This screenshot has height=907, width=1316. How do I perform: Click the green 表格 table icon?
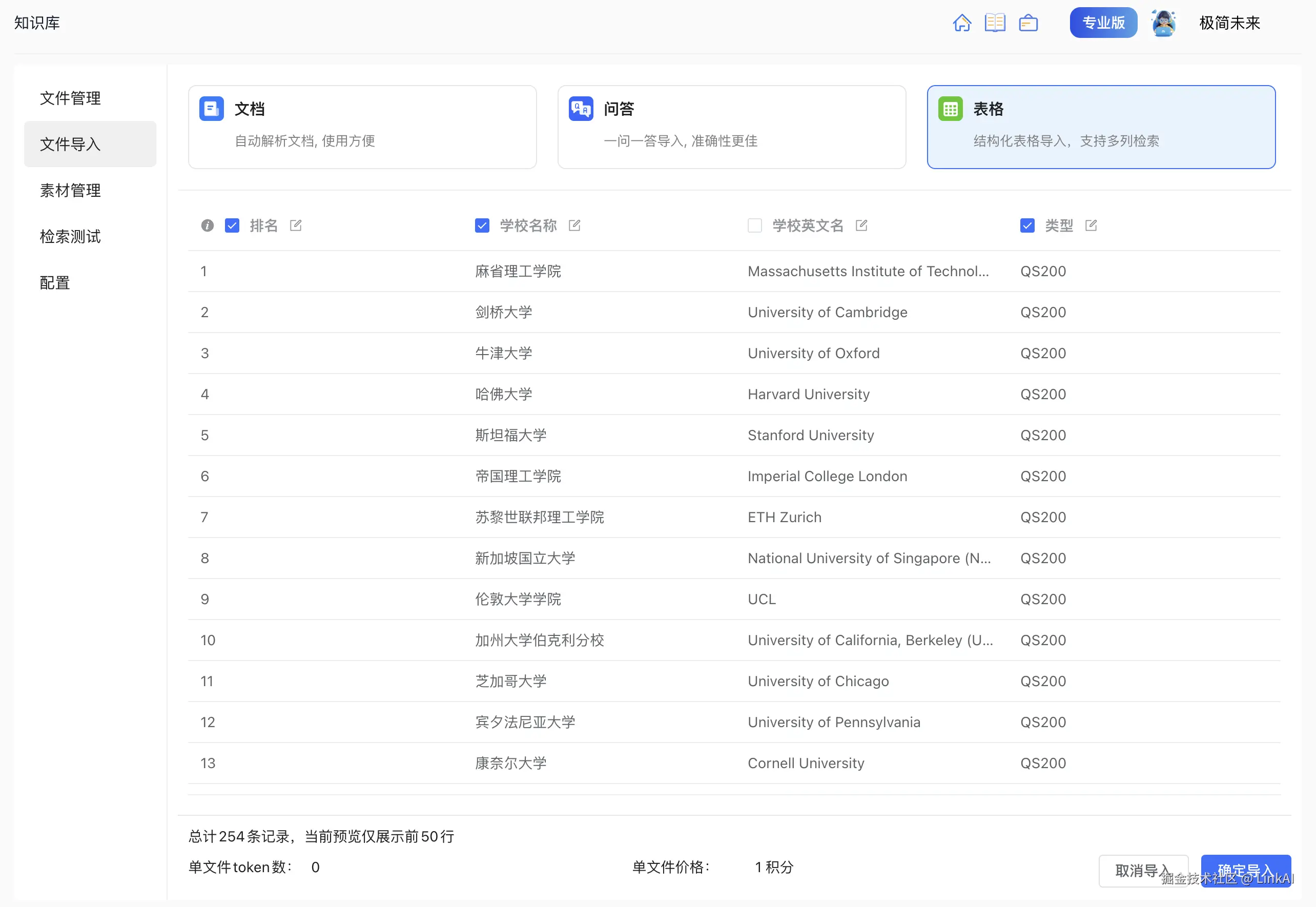pyautogui.click(x=951, y=108)
